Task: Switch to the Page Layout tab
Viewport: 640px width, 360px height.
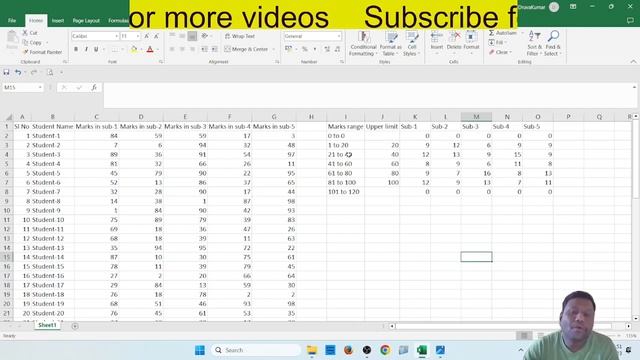Action: (86, 20)
